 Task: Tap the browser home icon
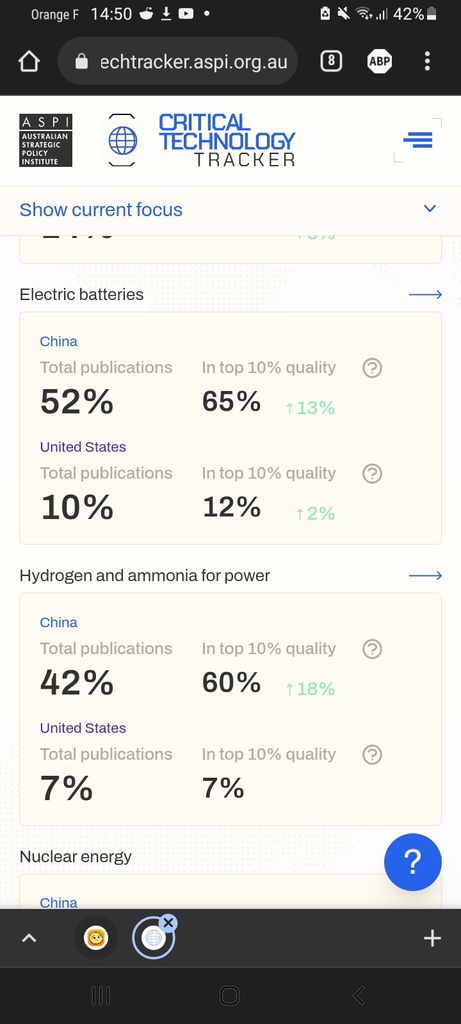pyautogui.click(x=29, y=61)
